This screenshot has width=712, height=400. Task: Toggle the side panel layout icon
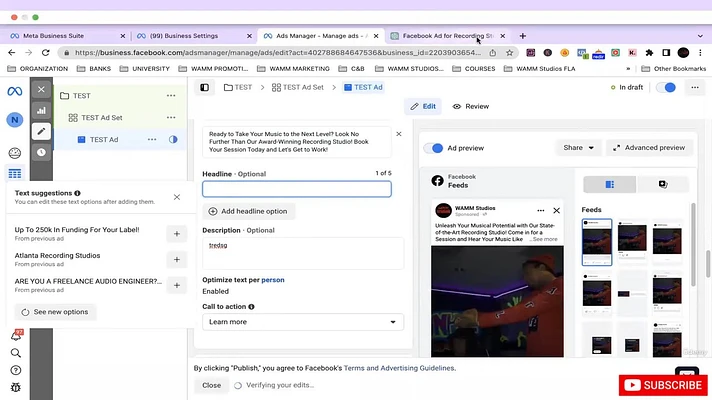click(204, 87)
